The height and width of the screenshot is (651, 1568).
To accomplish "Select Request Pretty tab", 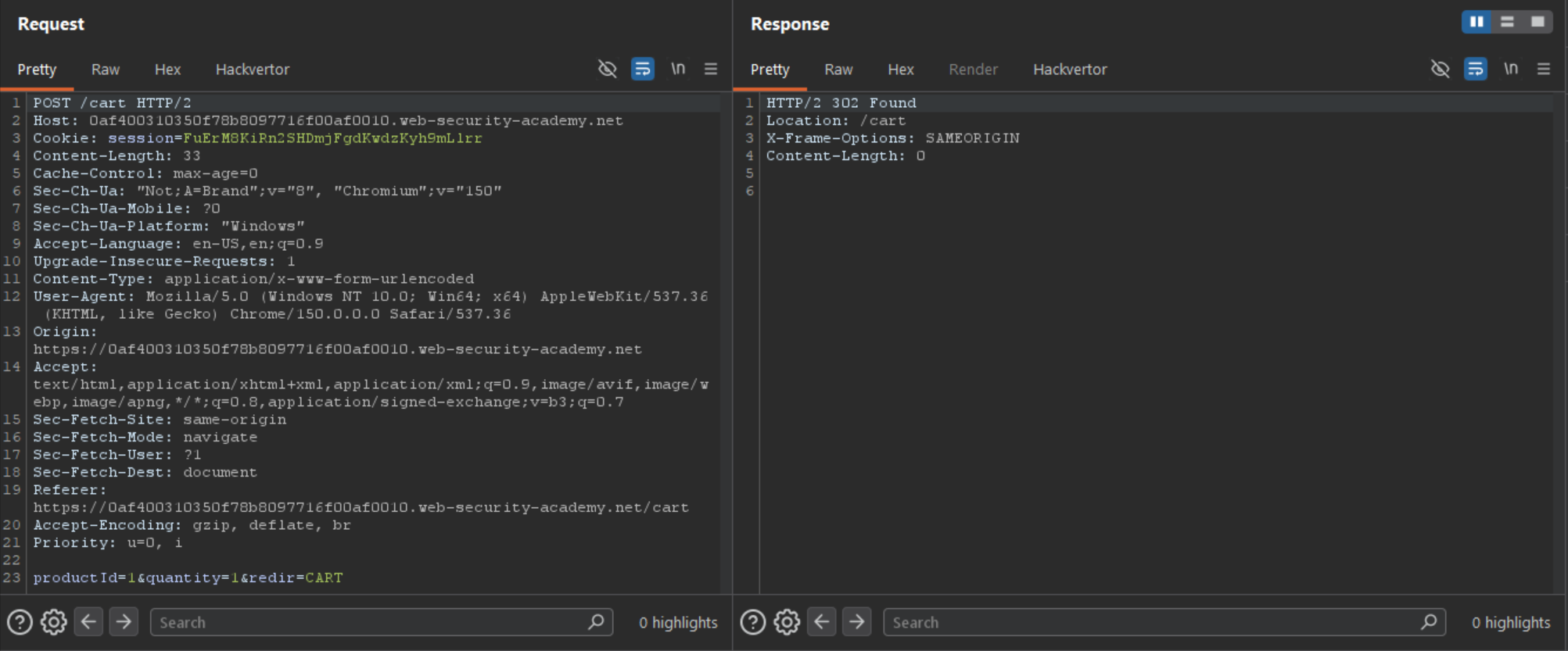I will point(37,70).
